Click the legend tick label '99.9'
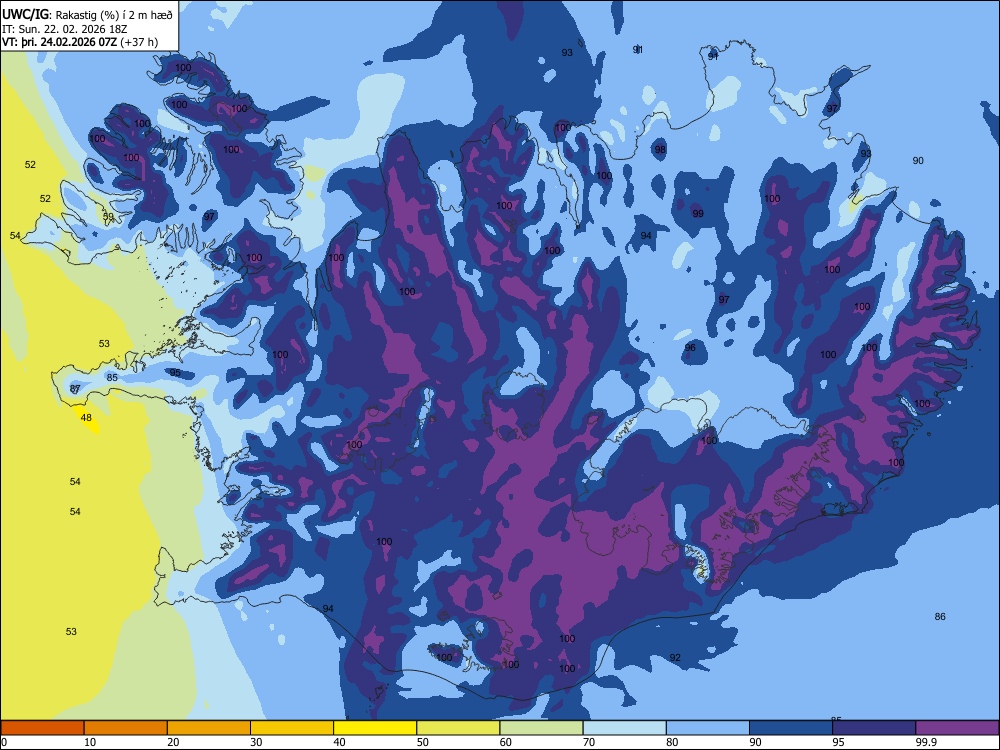Screen dimensions: 1000x750 pyautogui.click(x=926, y=742)
